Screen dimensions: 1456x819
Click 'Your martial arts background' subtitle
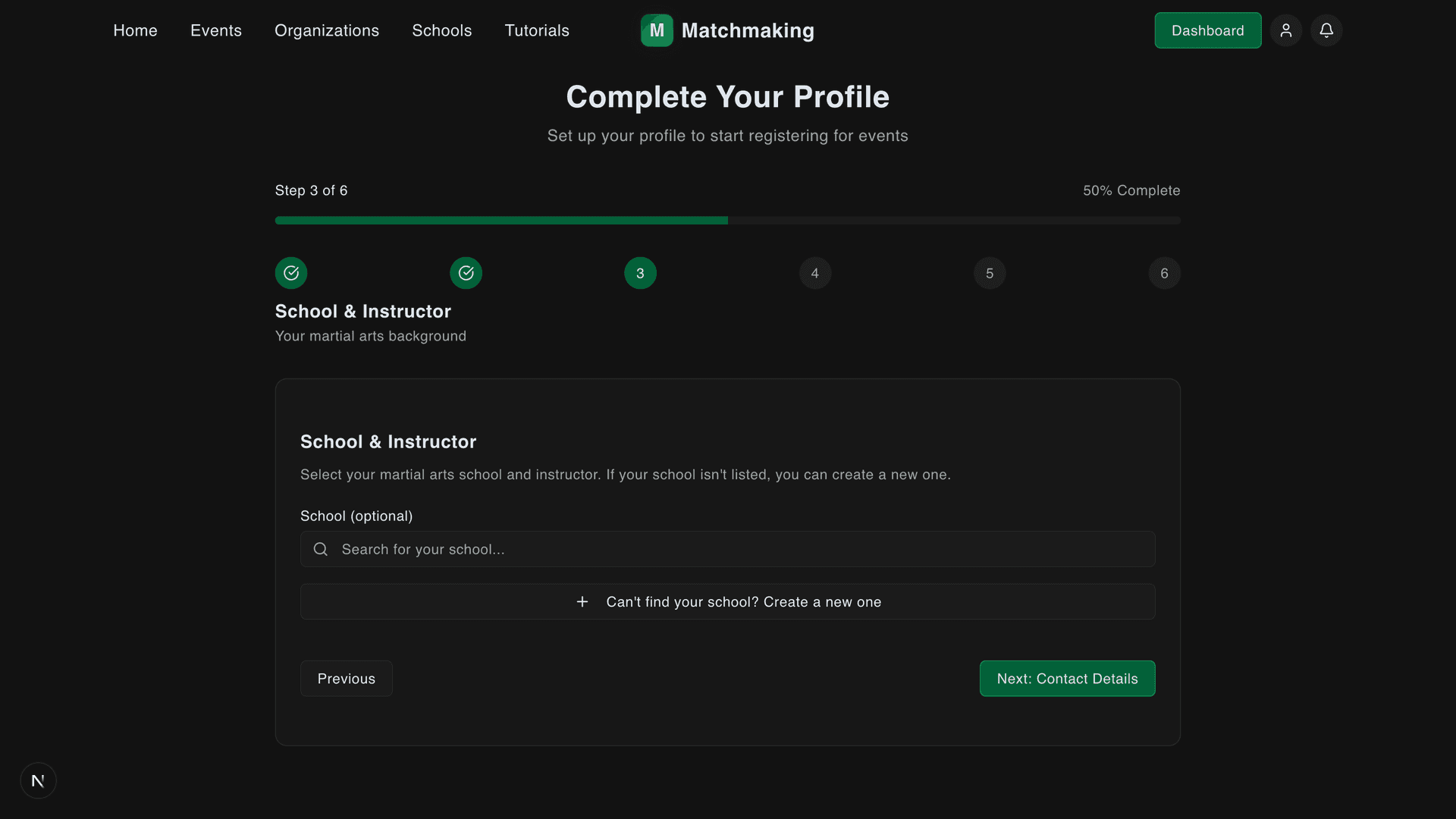[371, 336]
